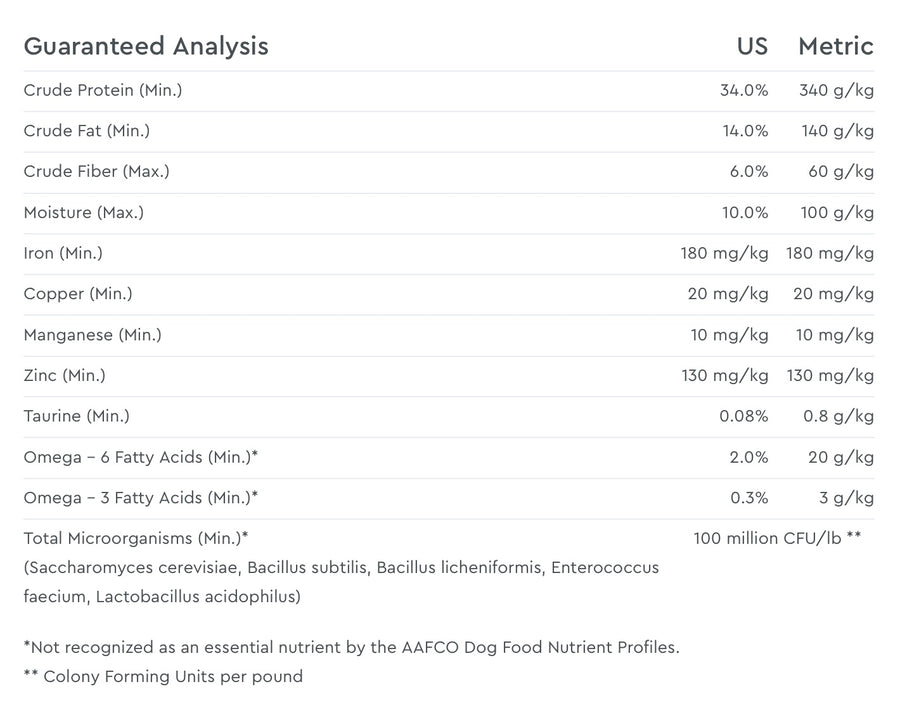Click the 3 g/kg Omega – 3 metric value
The height and width of the screenshot is (715, 900).
point(846,498)
